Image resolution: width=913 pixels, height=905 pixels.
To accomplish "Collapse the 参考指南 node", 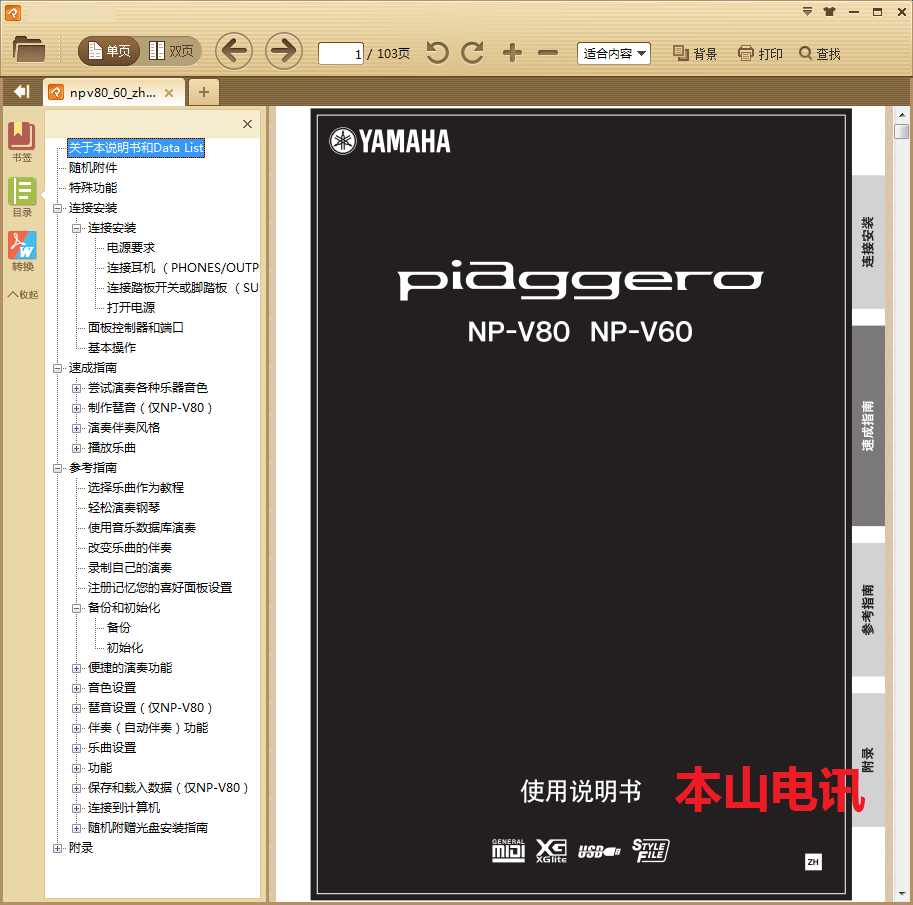I will pos(57,468).
